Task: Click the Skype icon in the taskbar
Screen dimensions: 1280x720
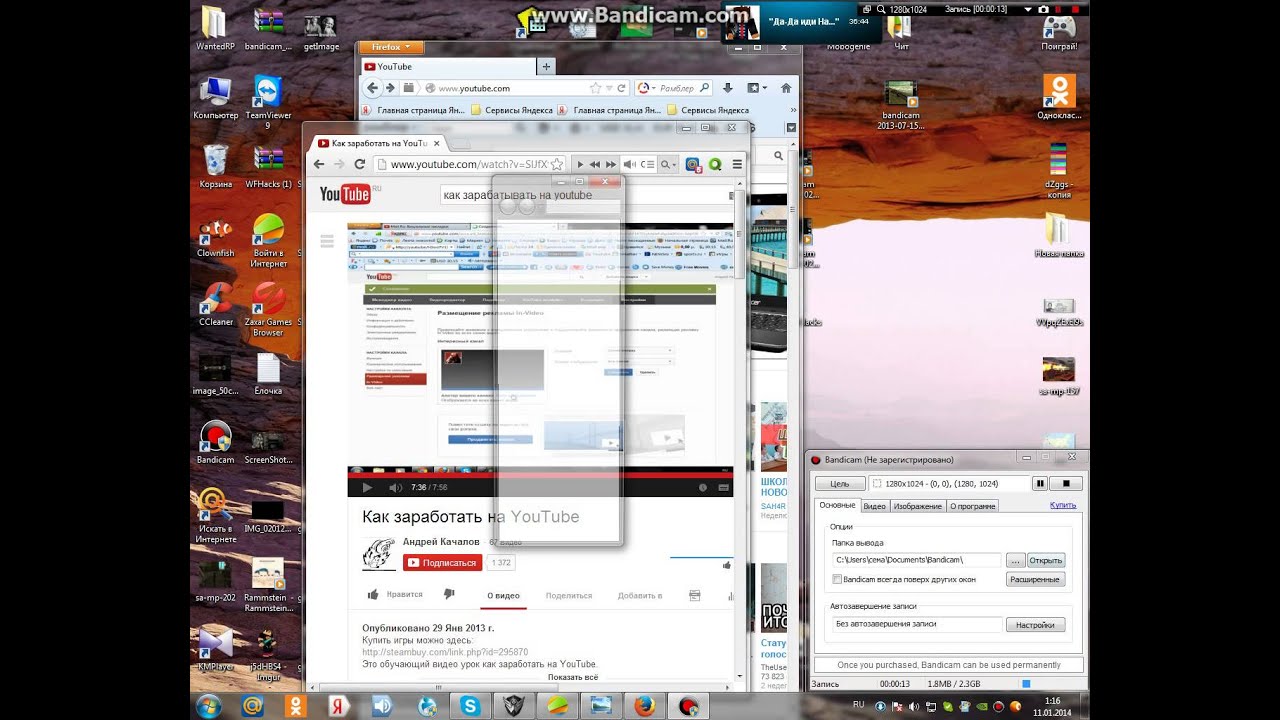Action: [471, 705]
